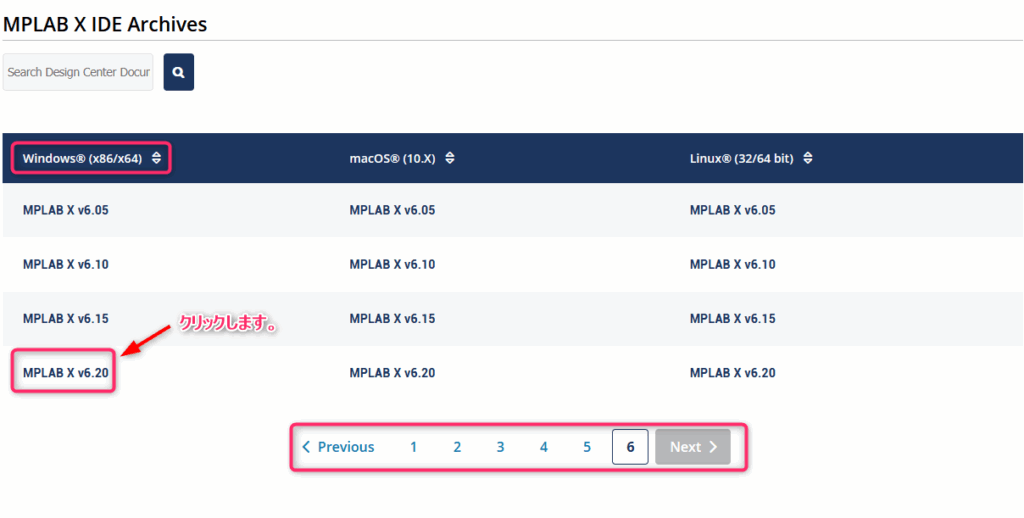This screenshot has height=518, width=1024.
Task: Click the magnifier search button
Action: [x=178, y=72]
